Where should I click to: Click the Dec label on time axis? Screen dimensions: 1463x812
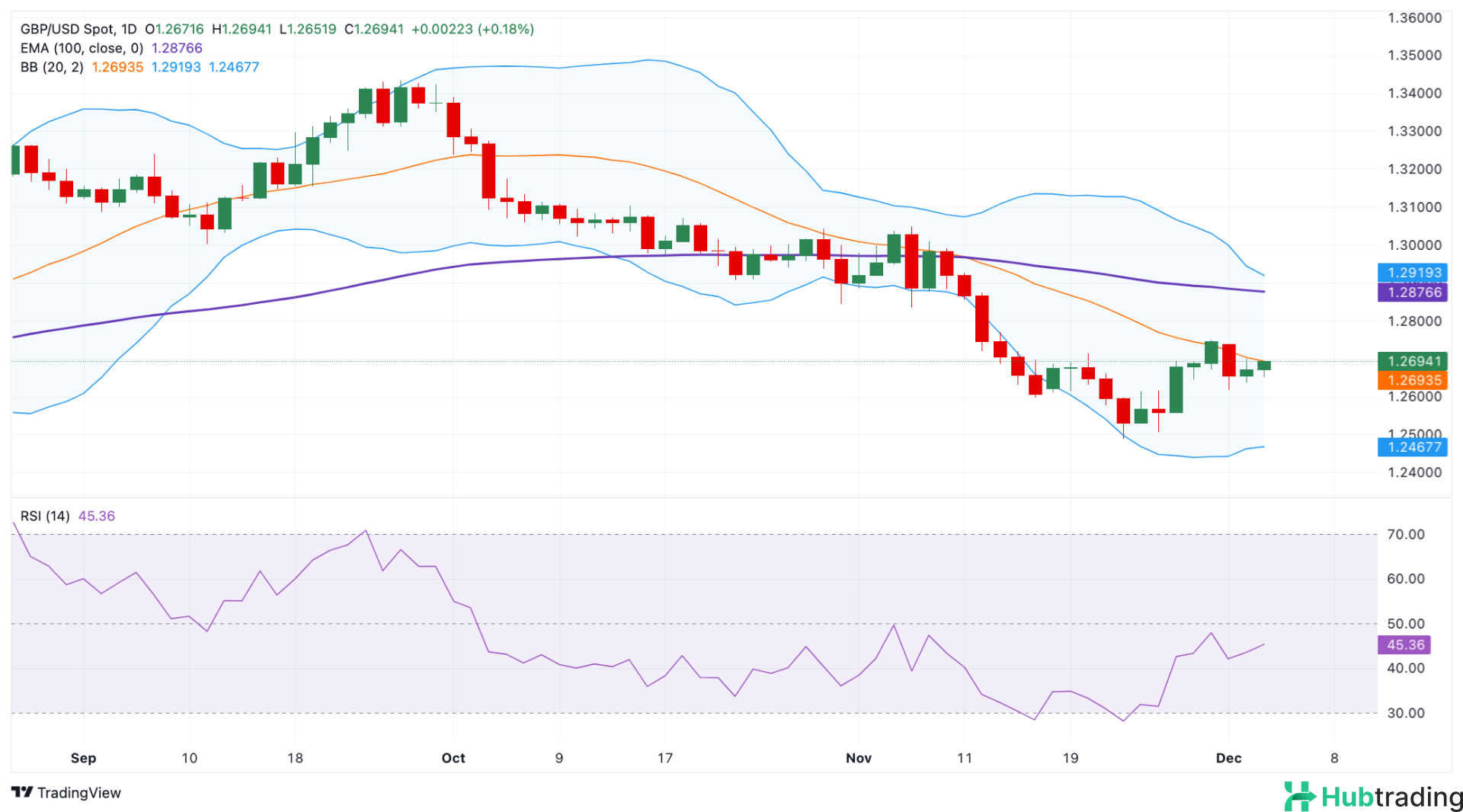tap(1228, 758)
